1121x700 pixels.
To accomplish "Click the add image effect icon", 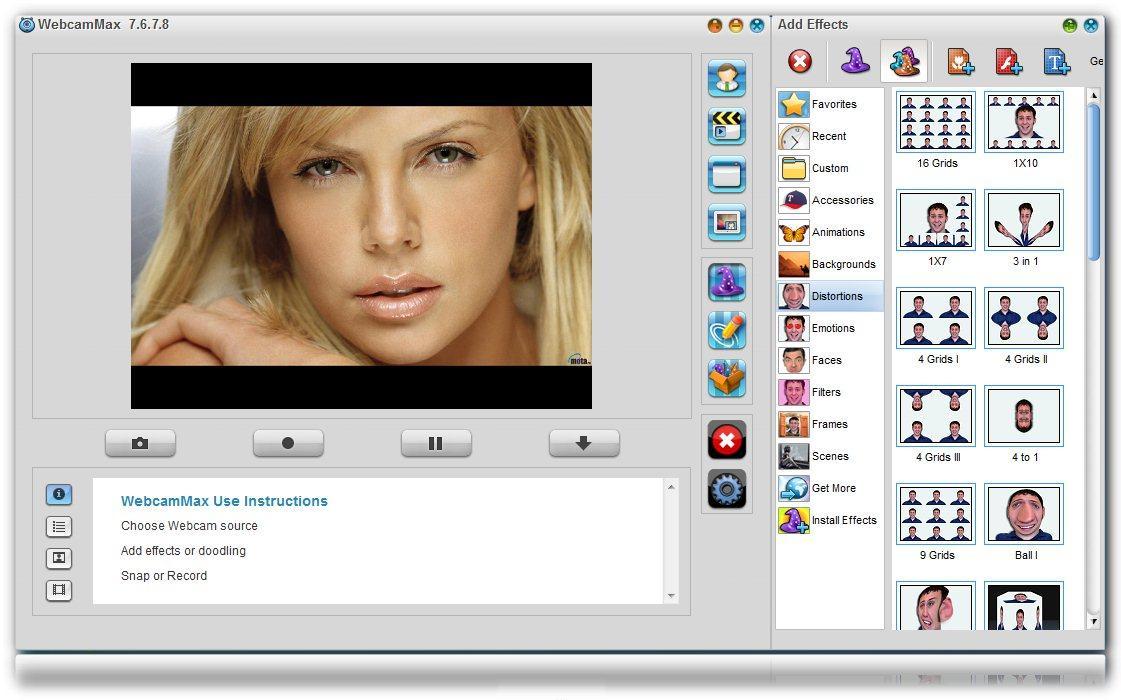I will 960,62.
